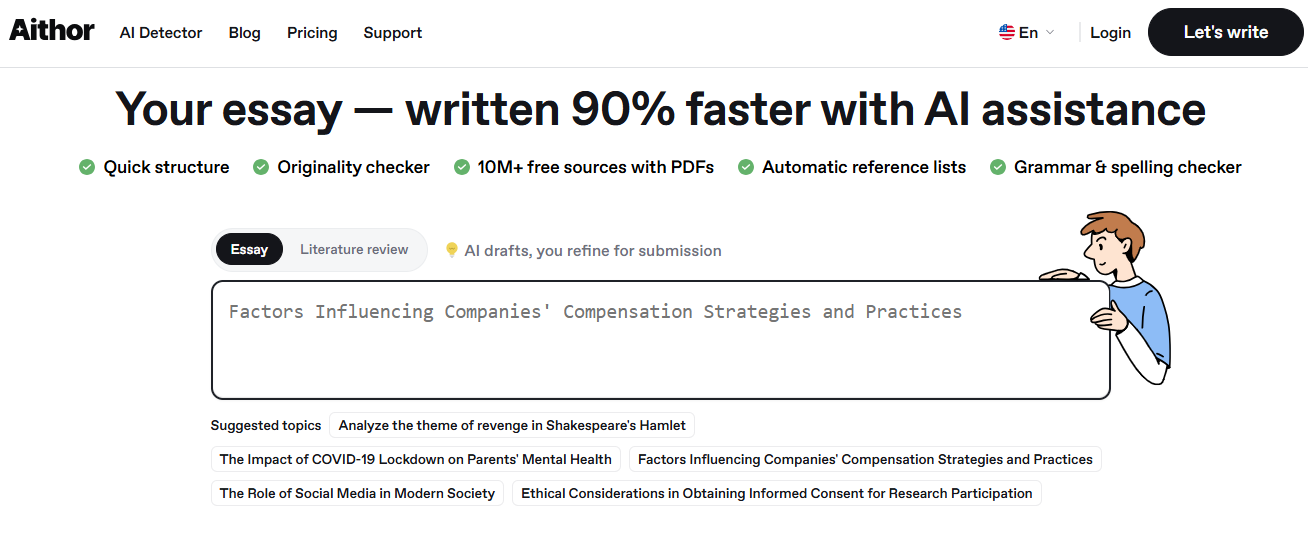Pick The Role of Social Media topic

pyautogui.click(x=357, y=493)
